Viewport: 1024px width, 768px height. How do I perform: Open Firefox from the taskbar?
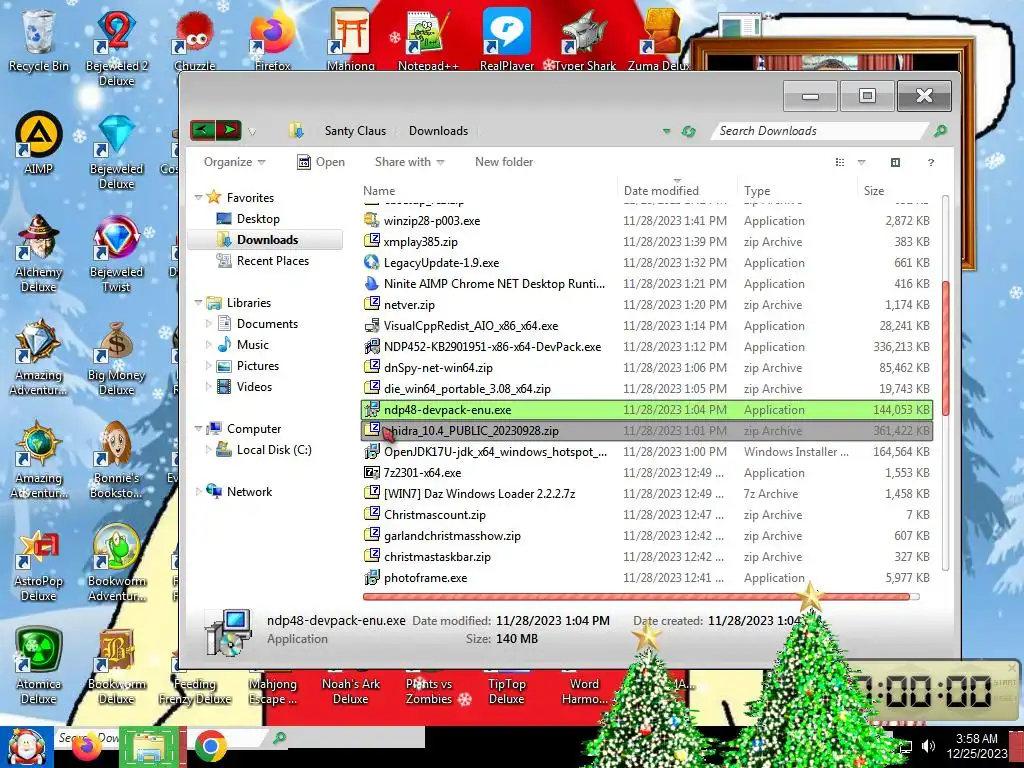pyautogui.click(x=87, y=747)
